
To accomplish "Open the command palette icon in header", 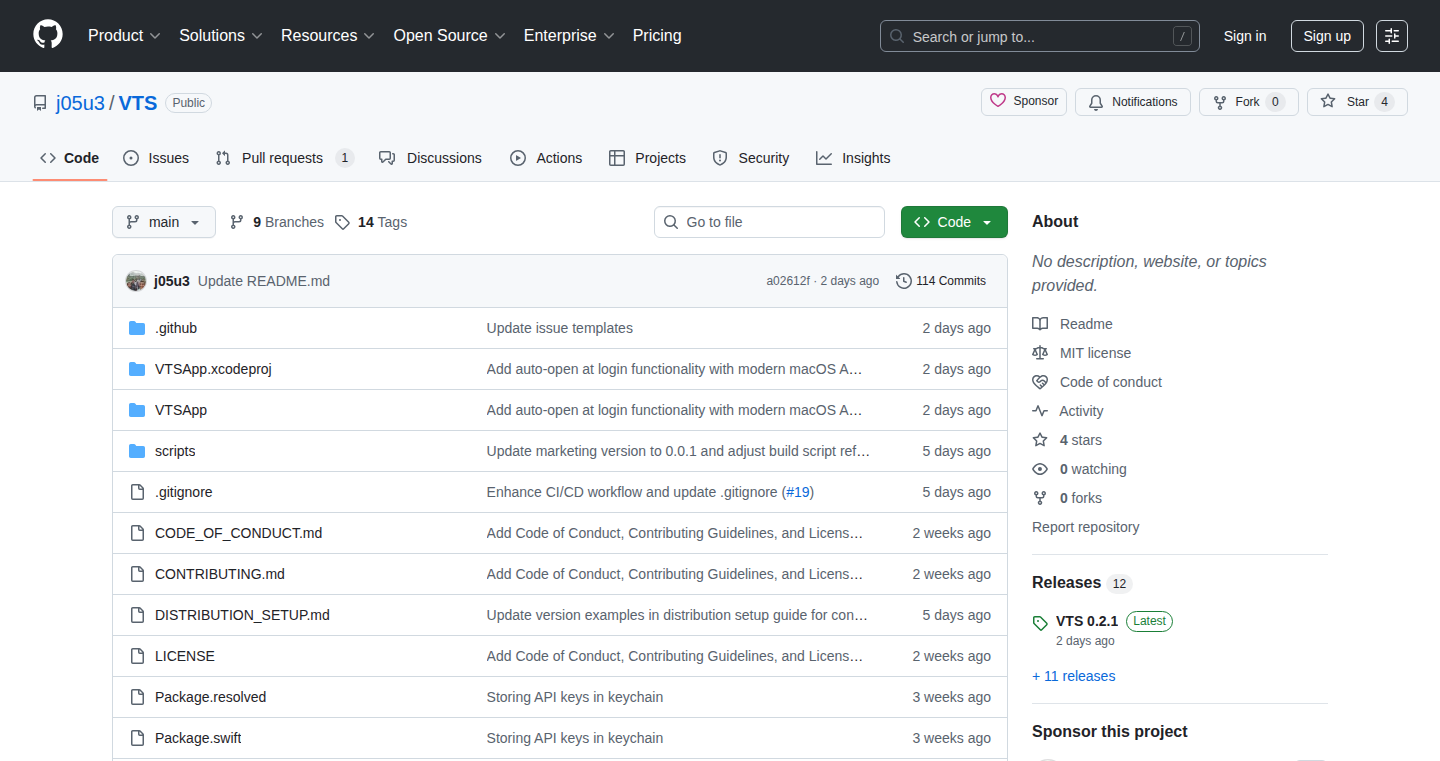I will [1391, 36].
